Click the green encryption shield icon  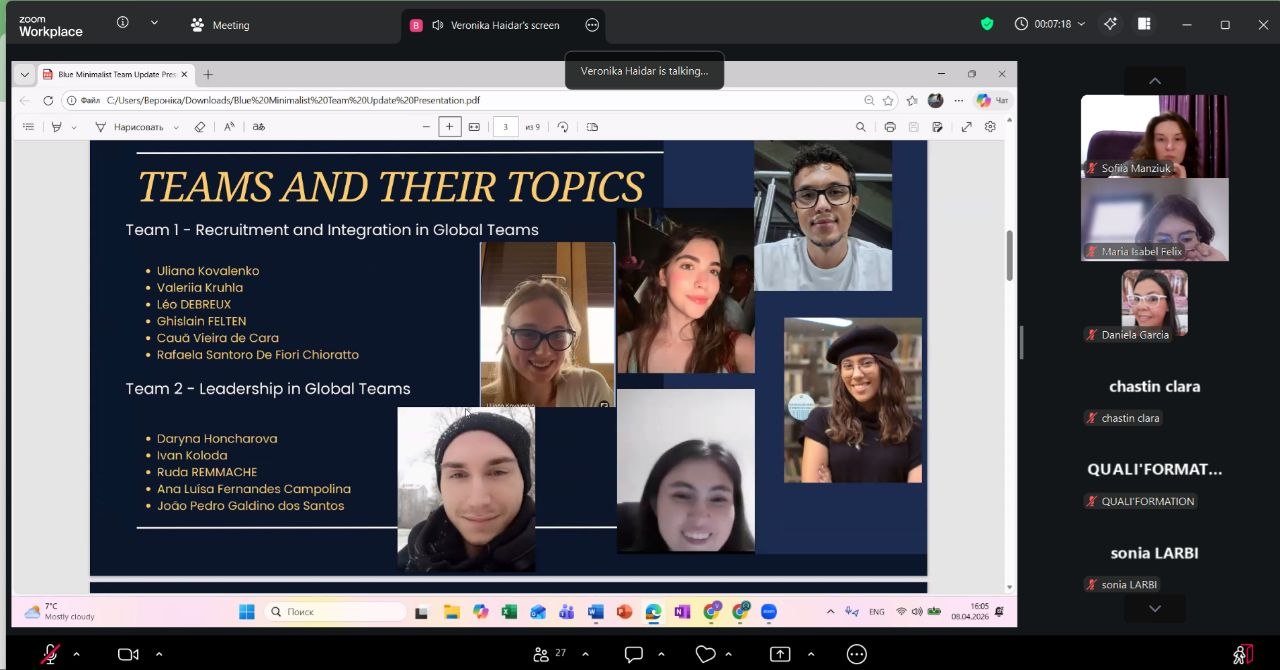(x=987, y=24)
